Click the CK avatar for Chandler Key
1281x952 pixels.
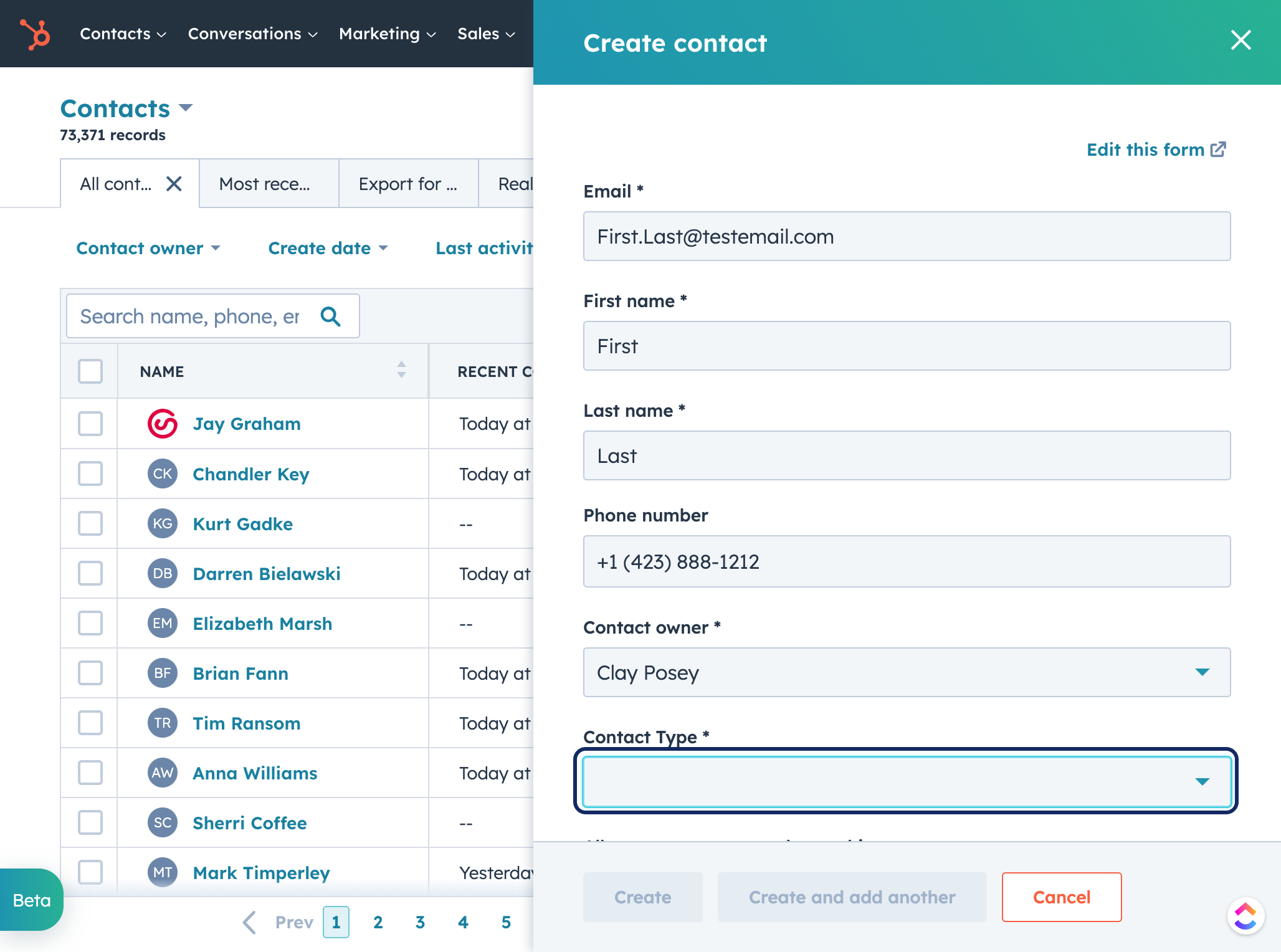[x=163, y=474]
